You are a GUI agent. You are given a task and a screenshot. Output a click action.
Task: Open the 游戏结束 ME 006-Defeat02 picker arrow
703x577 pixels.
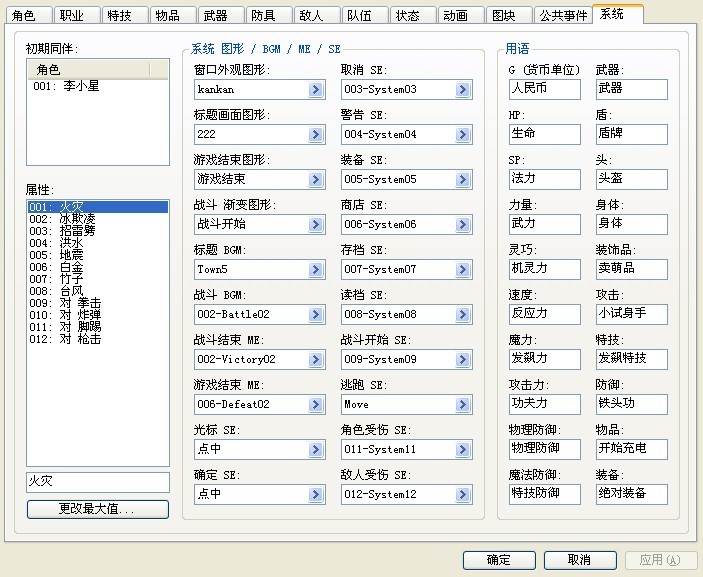click(316, 404)
